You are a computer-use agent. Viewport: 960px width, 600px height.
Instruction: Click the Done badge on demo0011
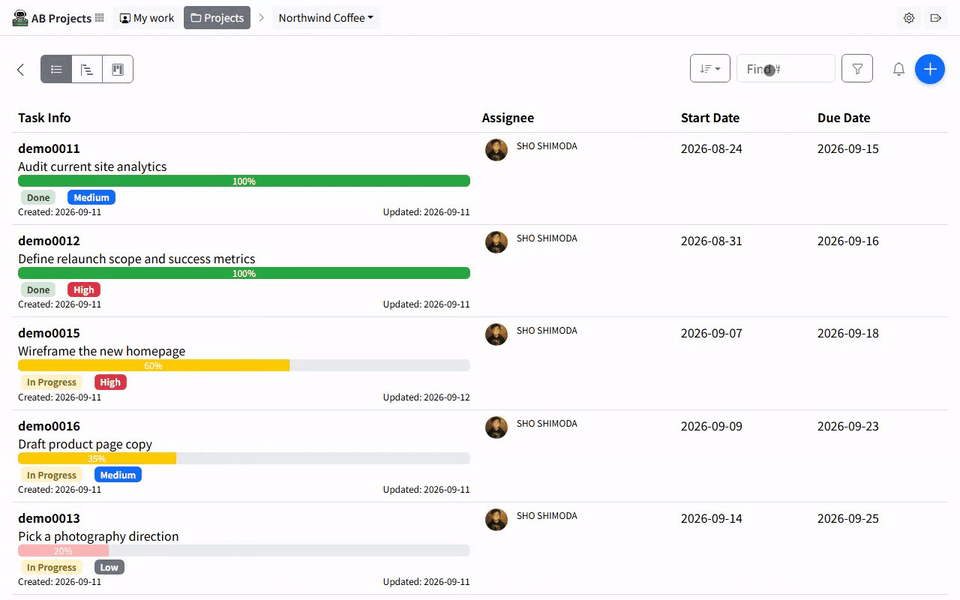(x=38, y=198)
